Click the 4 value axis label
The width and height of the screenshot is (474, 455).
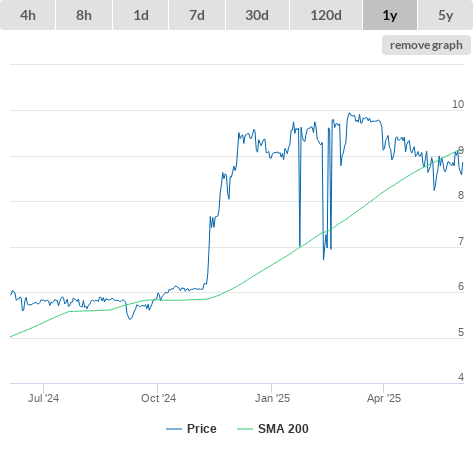[461, 377]
